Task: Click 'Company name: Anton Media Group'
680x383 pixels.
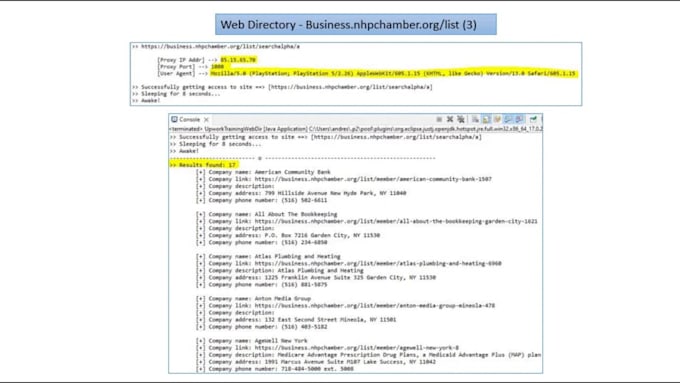Action: 259,298
